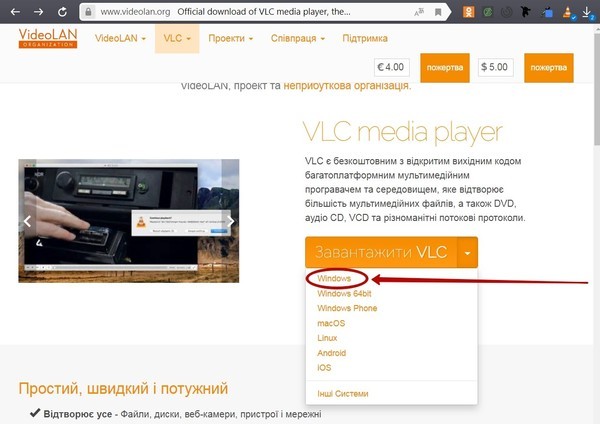
Task: Reload the current page
Action: point(62,12)
